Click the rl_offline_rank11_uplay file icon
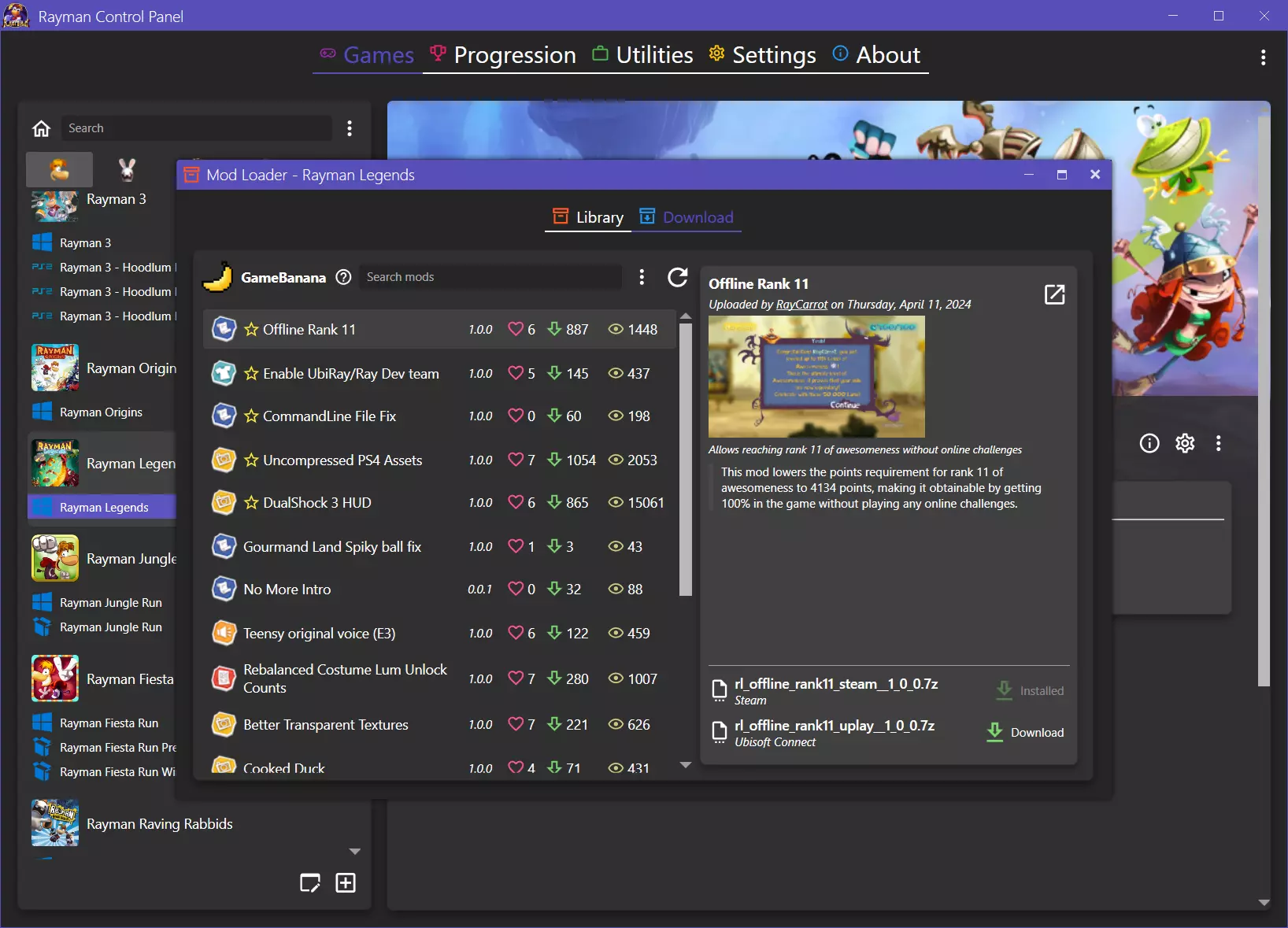The image size is (1288, 928). [719, 732]
